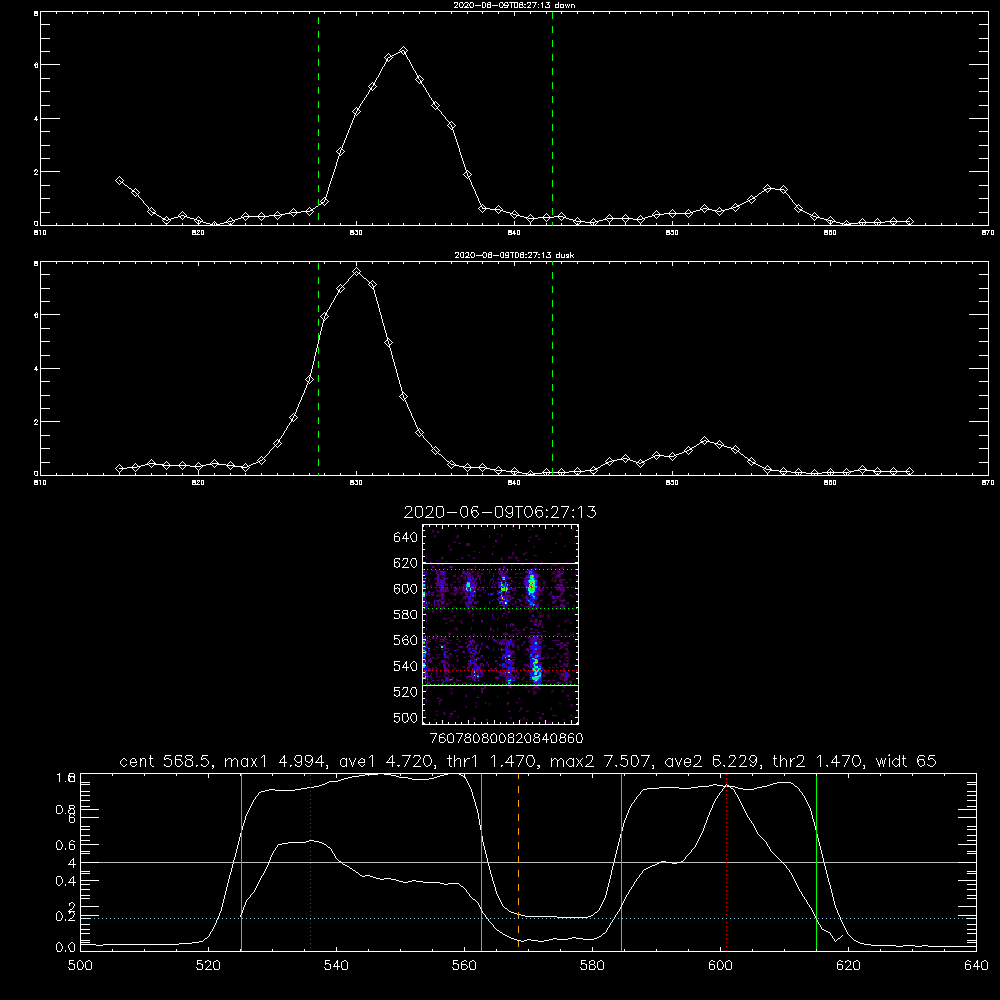Click the '600' y-axis label of the spectral image
Viewport: 1000px width, 1000px height.
[x=406, y=589]
